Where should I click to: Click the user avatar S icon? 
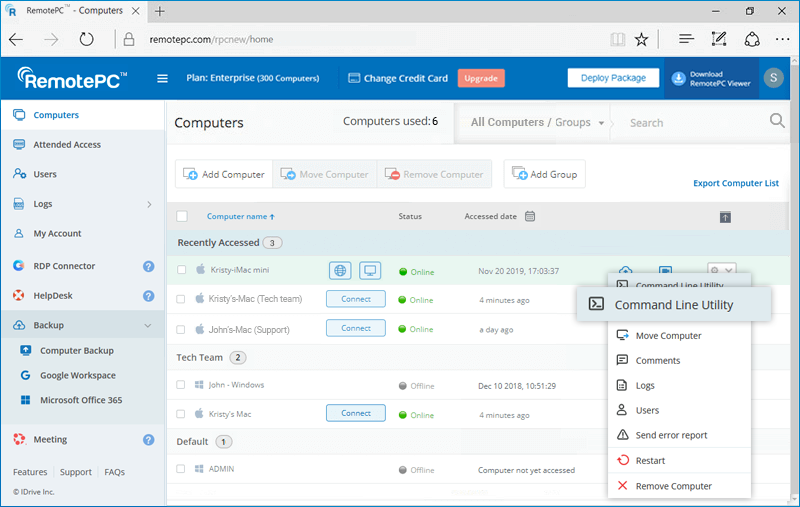click(773, 78)
